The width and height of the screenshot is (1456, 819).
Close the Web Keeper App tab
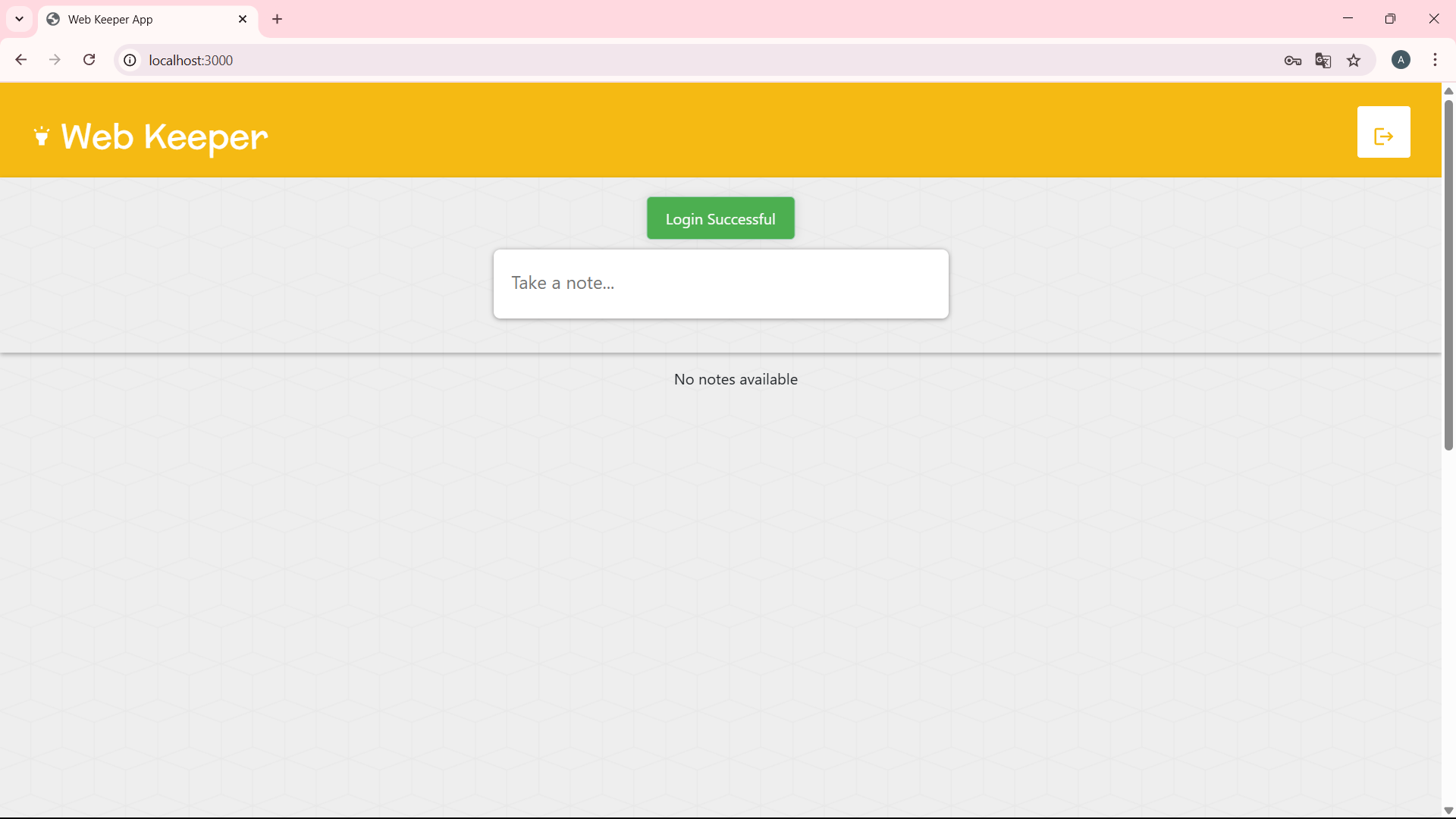click(243, 20)
